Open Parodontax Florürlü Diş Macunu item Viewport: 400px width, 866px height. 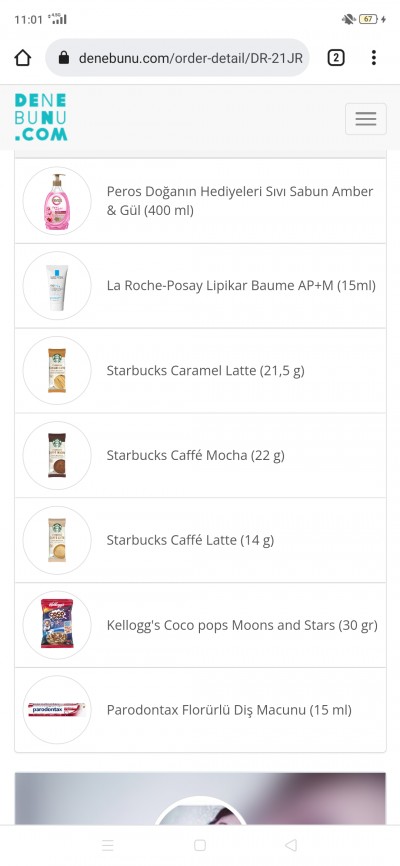[x=200, y=710]
